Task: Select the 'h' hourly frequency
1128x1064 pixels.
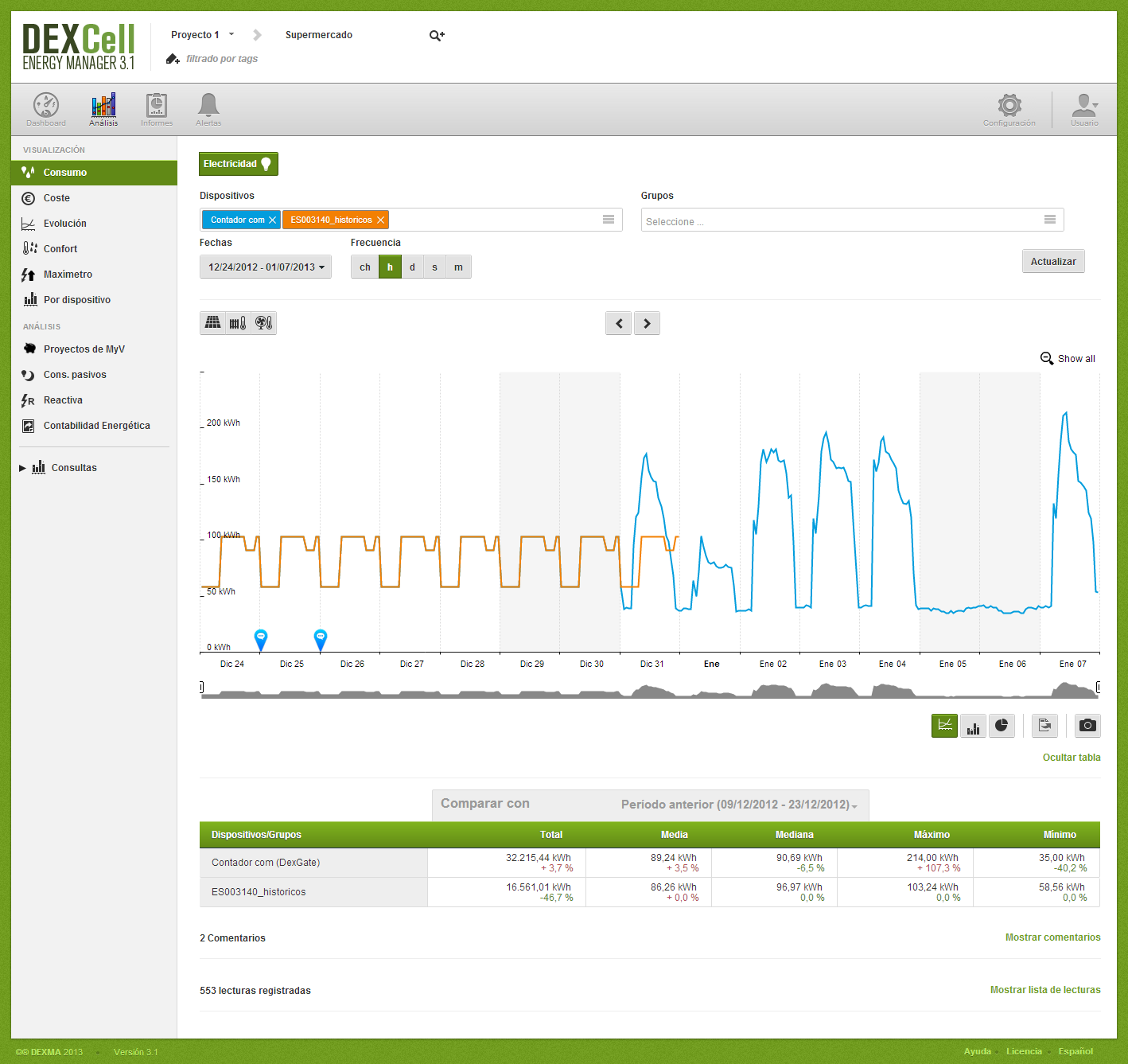Action: 390,267
